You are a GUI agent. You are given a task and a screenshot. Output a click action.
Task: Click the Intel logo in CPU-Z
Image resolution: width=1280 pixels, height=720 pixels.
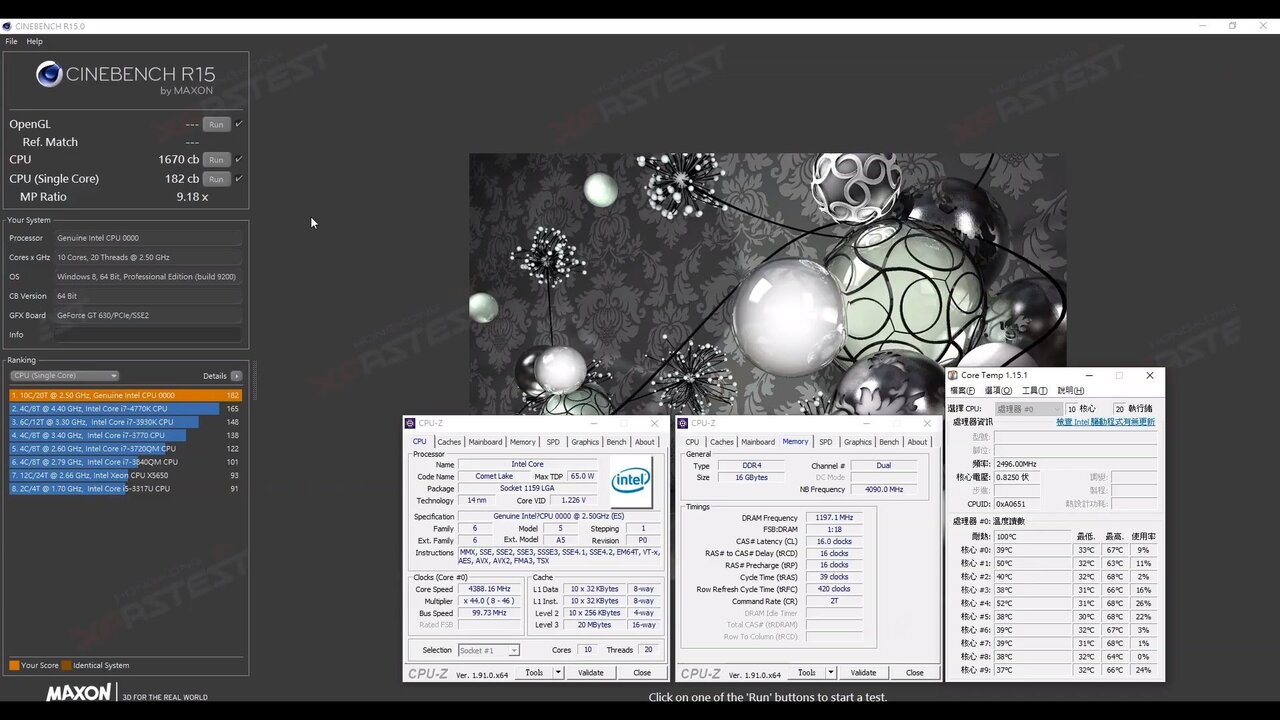tap(631, 483)
